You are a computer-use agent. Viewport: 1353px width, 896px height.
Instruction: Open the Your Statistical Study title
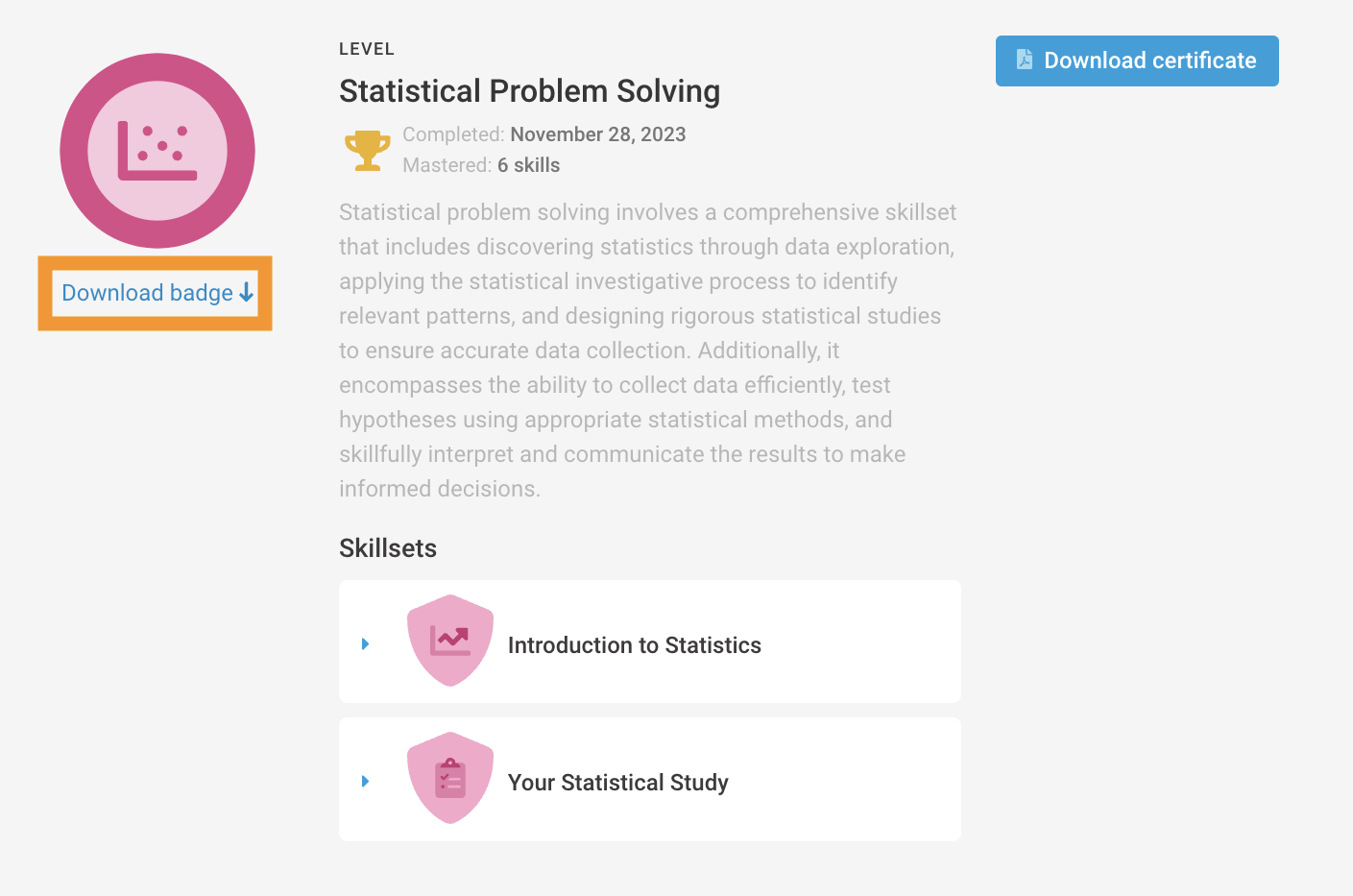617,783
